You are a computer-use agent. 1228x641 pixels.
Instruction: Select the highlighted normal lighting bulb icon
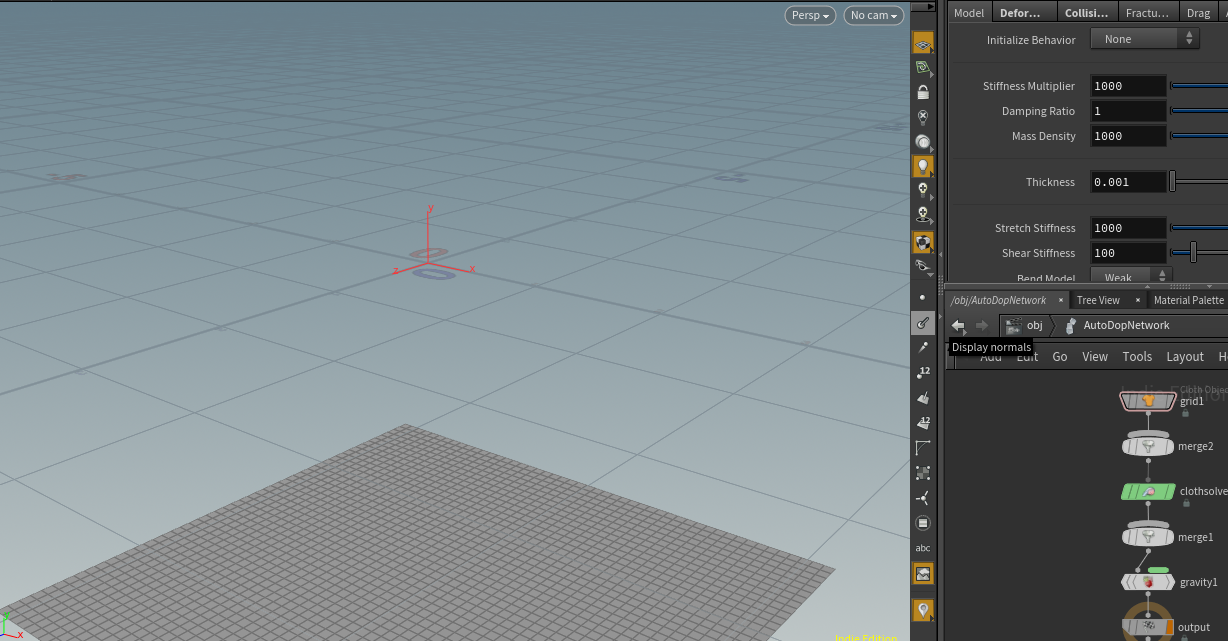[x=923, y=166]
